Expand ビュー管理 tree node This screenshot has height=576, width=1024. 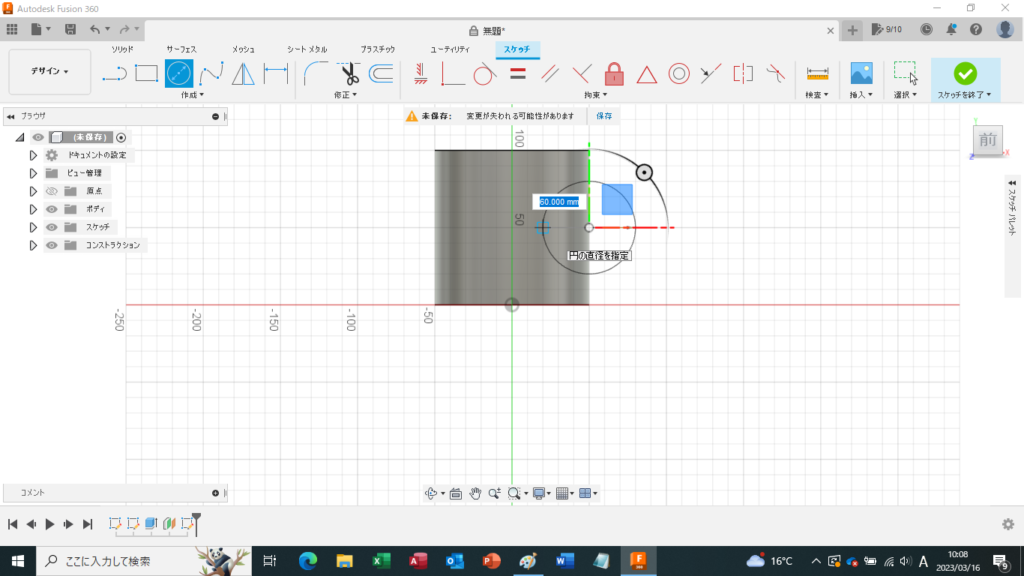[x=33, y=173]
